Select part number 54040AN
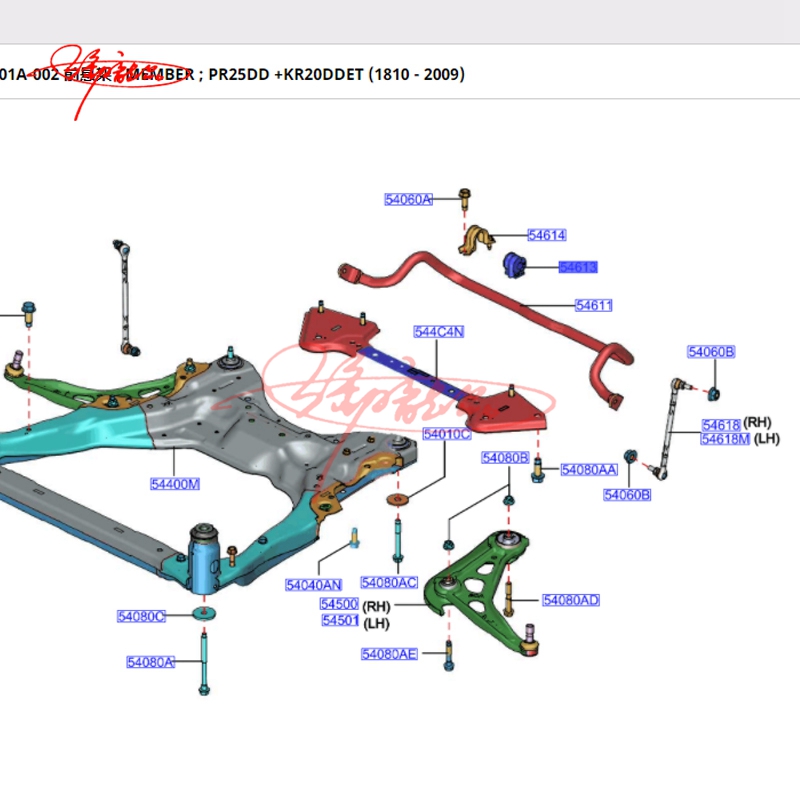This screenshot has width=800, height=800. (x=313, y=585)
